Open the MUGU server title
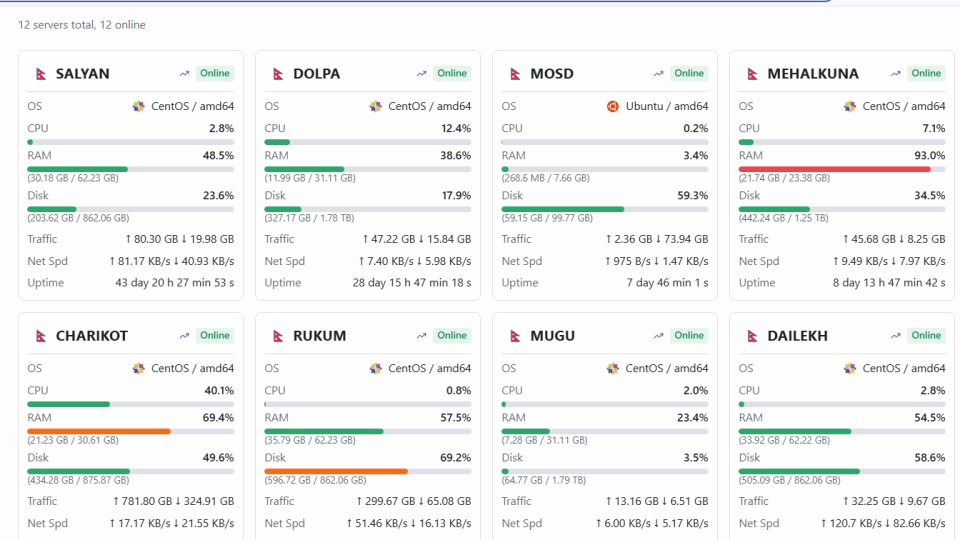 pyautogui.click(x=553, y=336)
